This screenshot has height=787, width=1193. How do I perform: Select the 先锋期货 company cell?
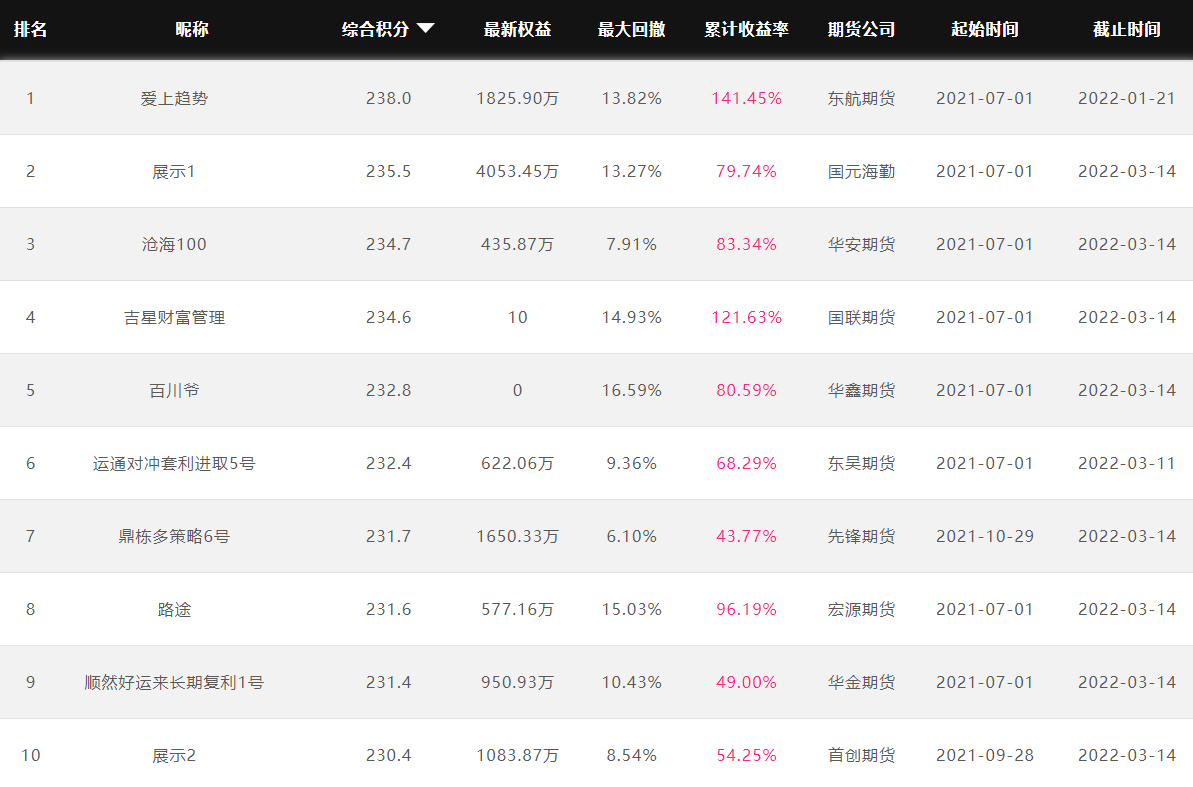point(861,537)
